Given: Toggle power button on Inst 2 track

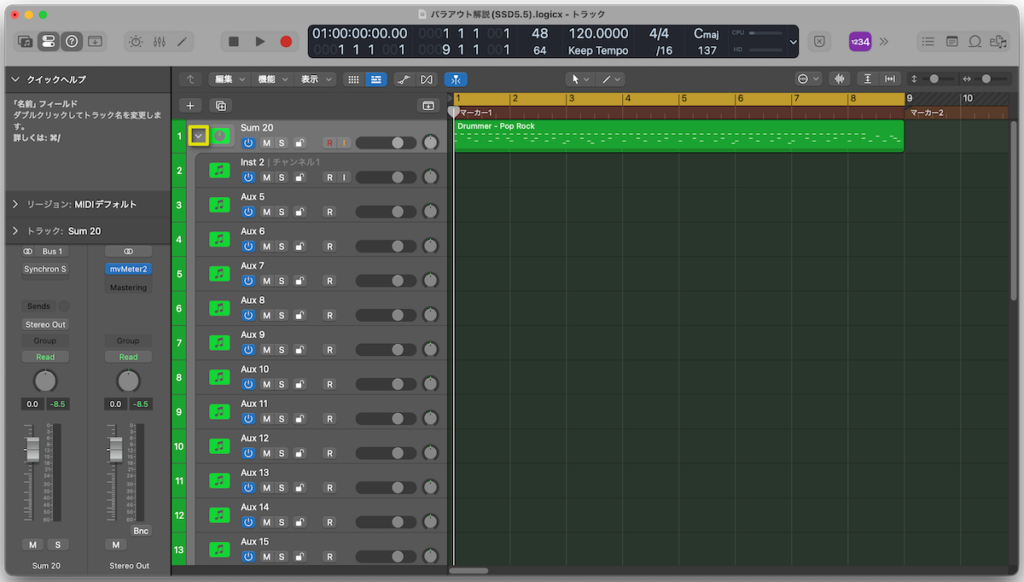Looking at the screenshot, I should (x=248, y=178).
